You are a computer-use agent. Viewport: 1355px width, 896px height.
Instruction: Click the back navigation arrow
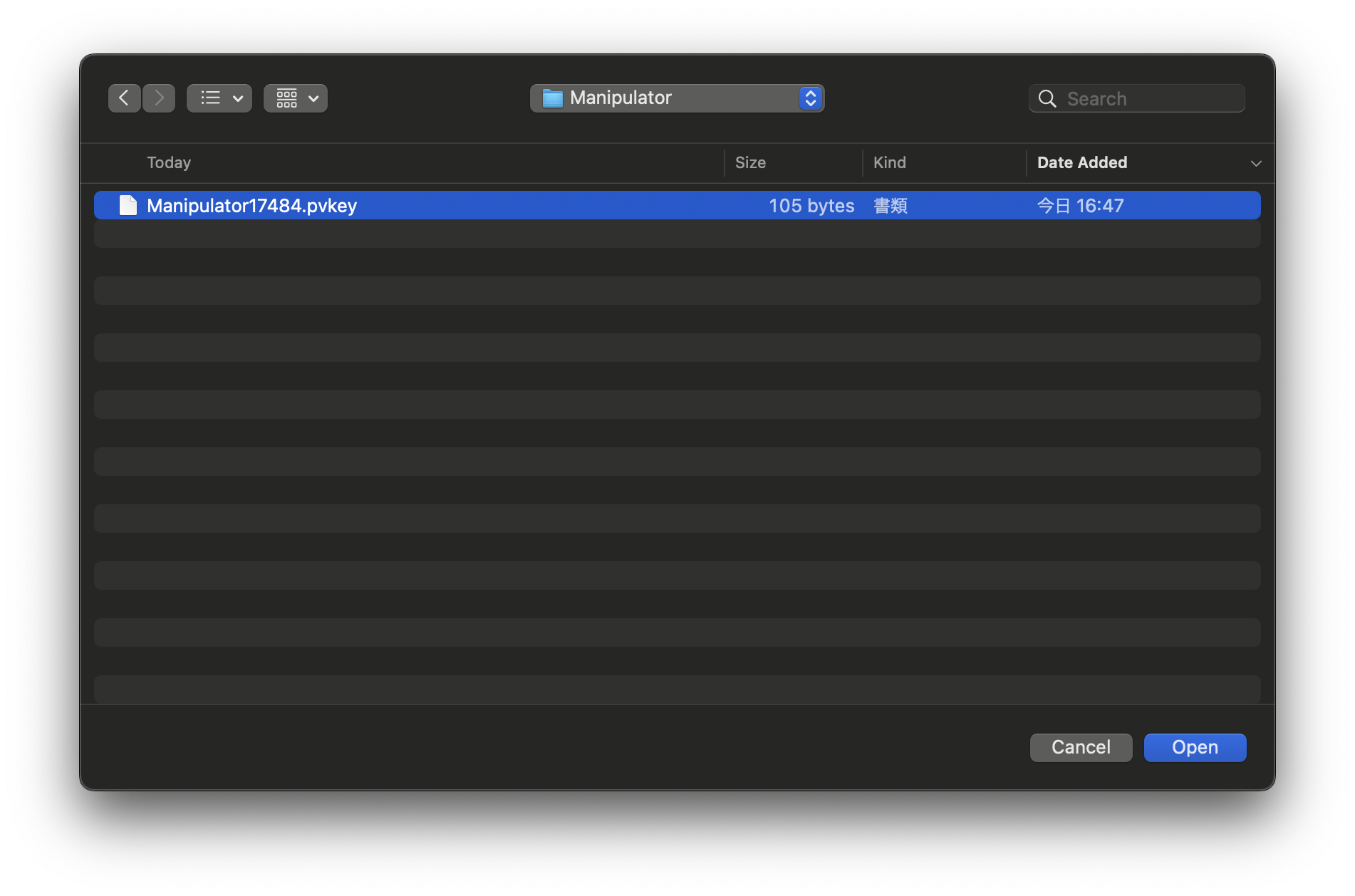pos(124,98)
